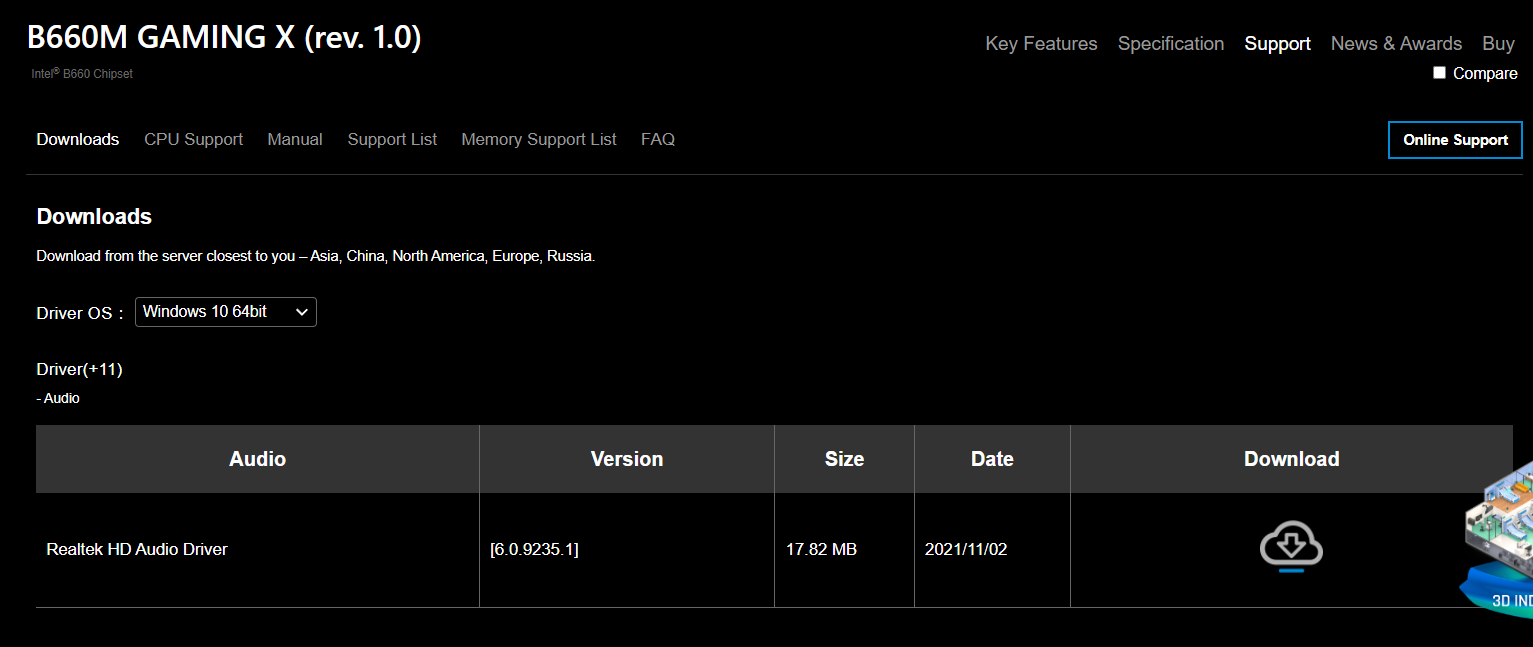1533x647 pixels.
Task: Open the Manual tab
Action: pos(295,139)
